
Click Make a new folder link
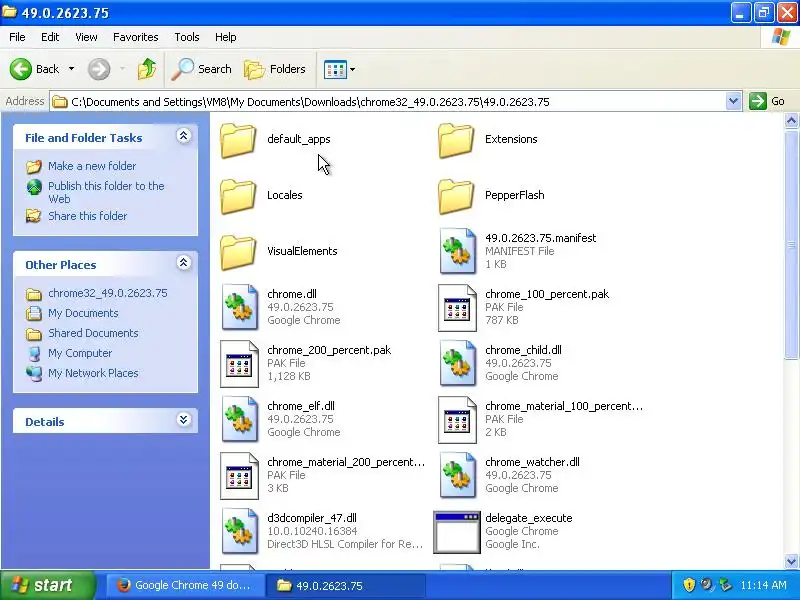pos(92,166)
